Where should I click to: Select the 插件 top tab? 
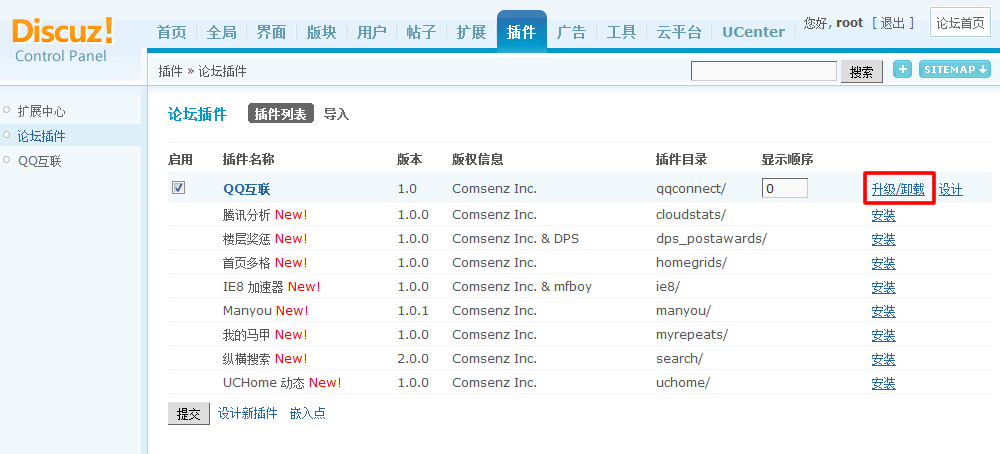coord(522,31)
